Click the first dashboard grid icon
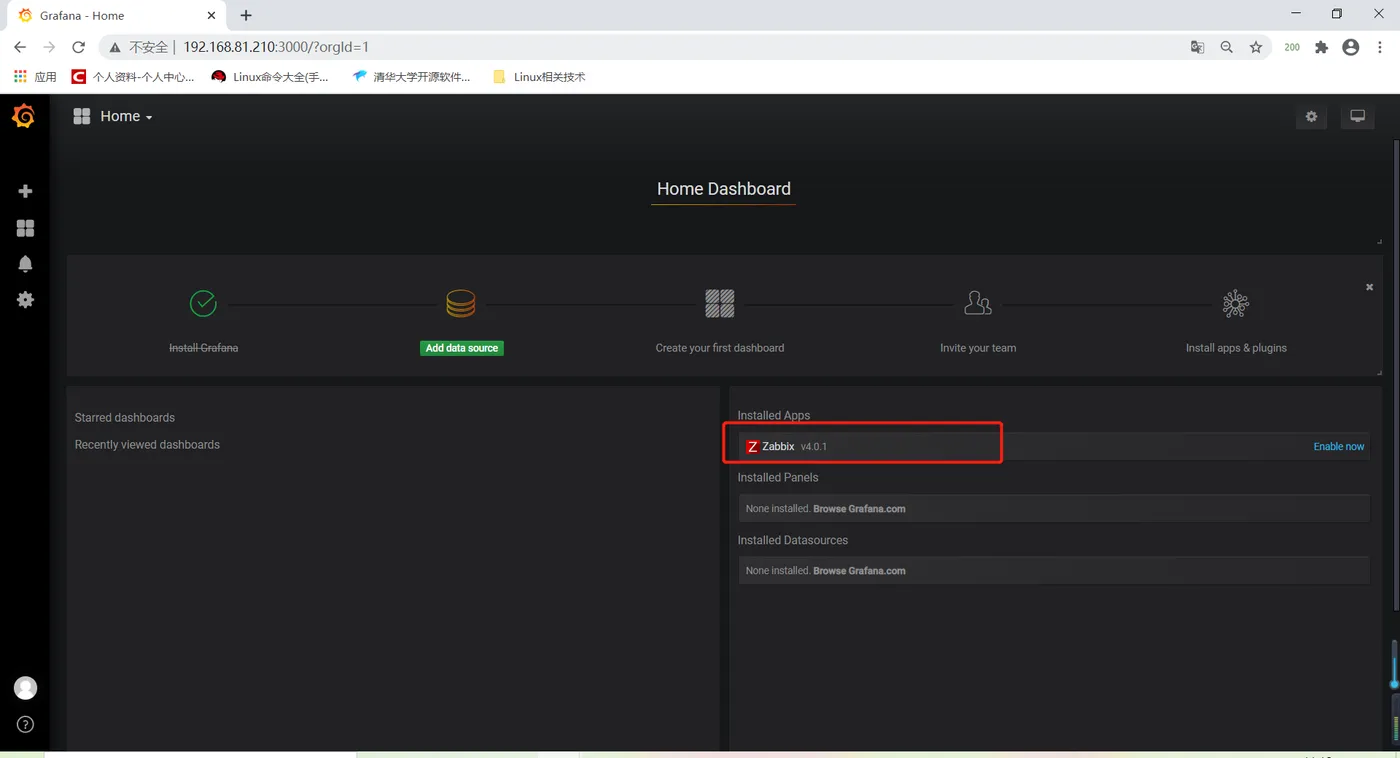Image resolution: width=1400 pixels, height=758 pixels. click(720, 303)
